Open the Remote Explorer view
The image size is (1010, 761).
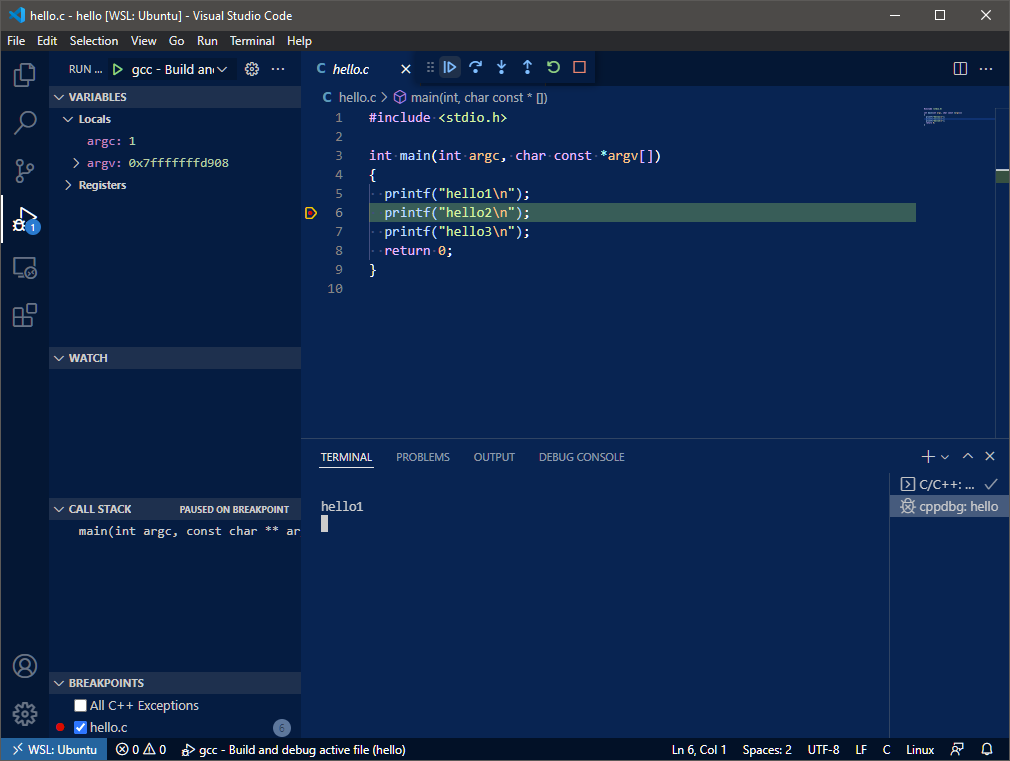point(24,267)
